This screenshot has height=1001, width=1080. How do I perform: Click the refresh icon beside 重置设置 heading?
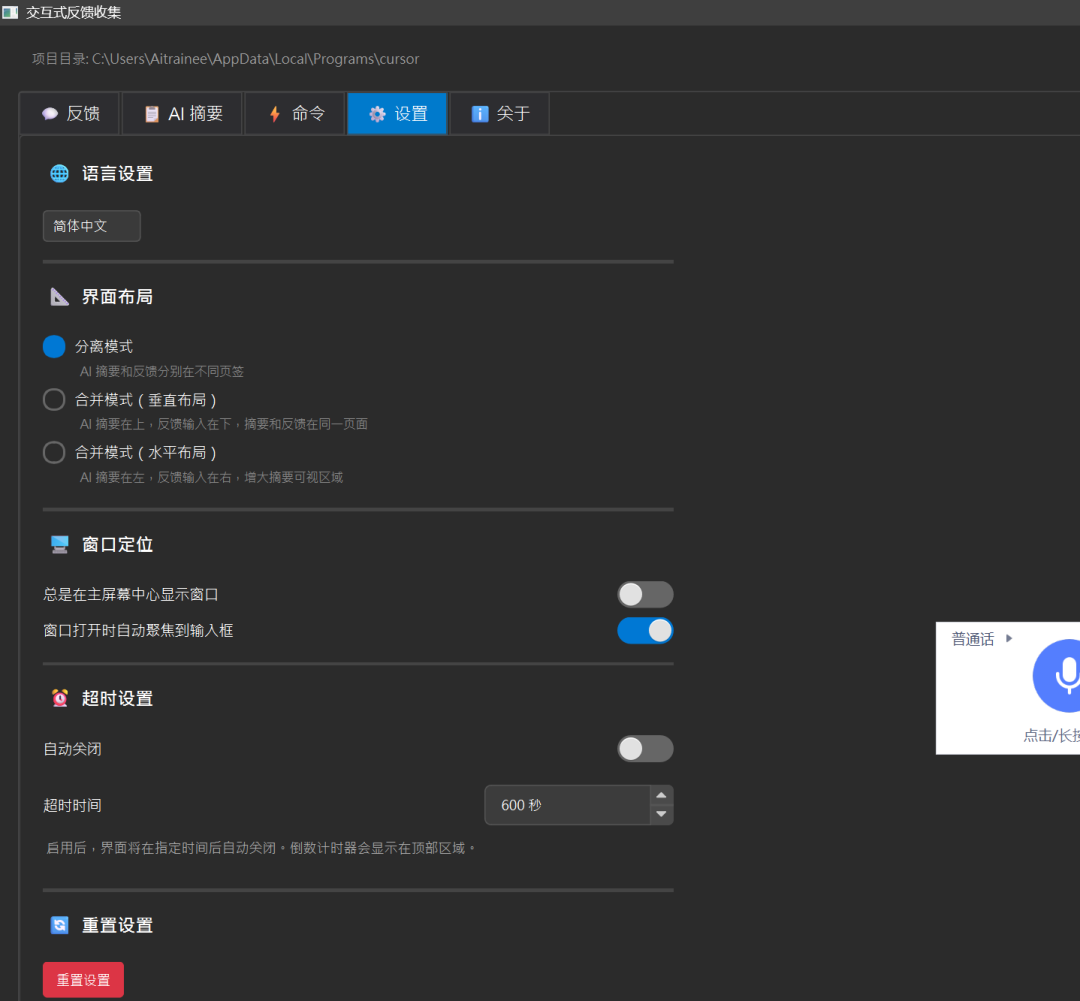coord(60,925)
